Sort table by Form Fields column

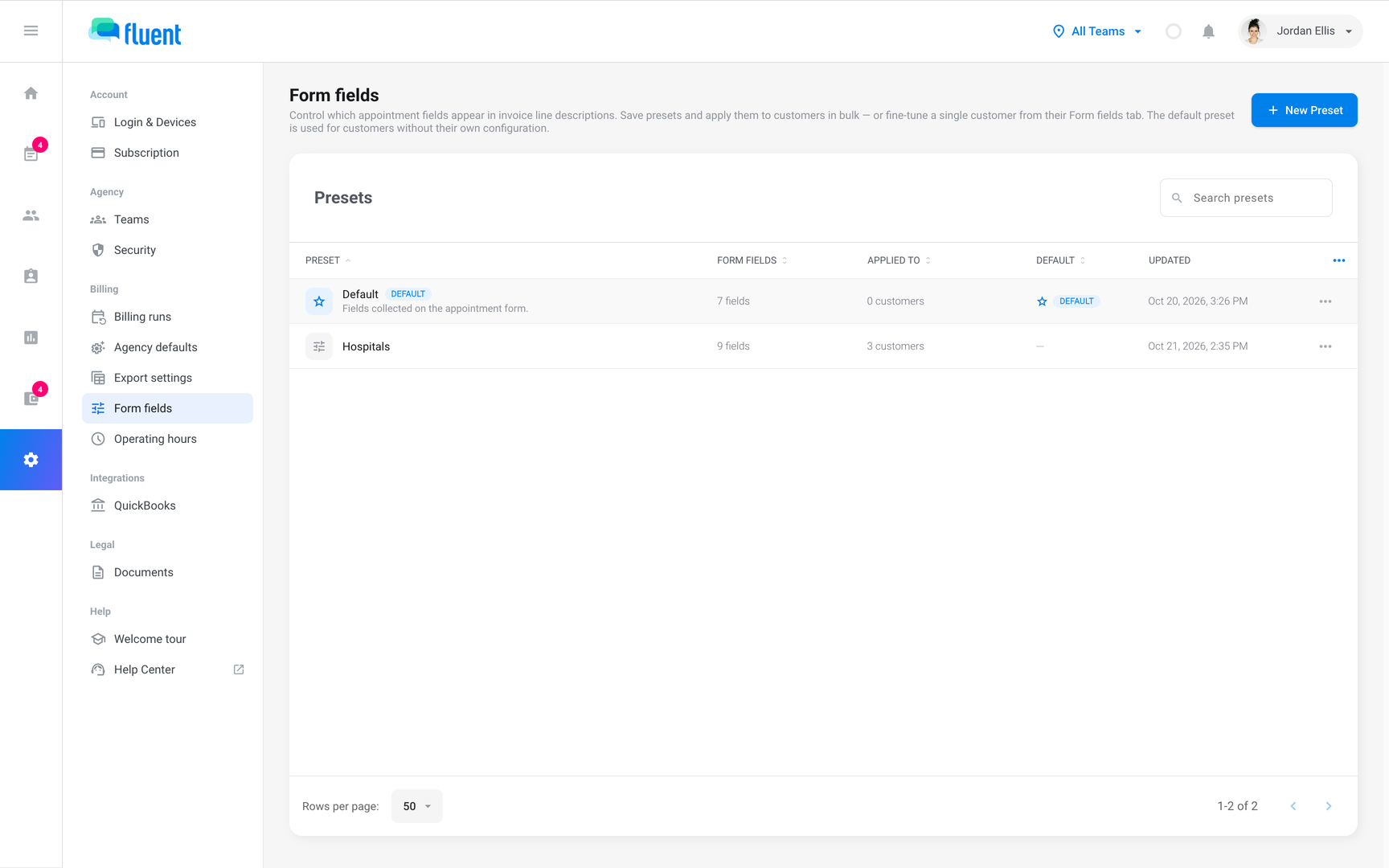tap(752, 260)
